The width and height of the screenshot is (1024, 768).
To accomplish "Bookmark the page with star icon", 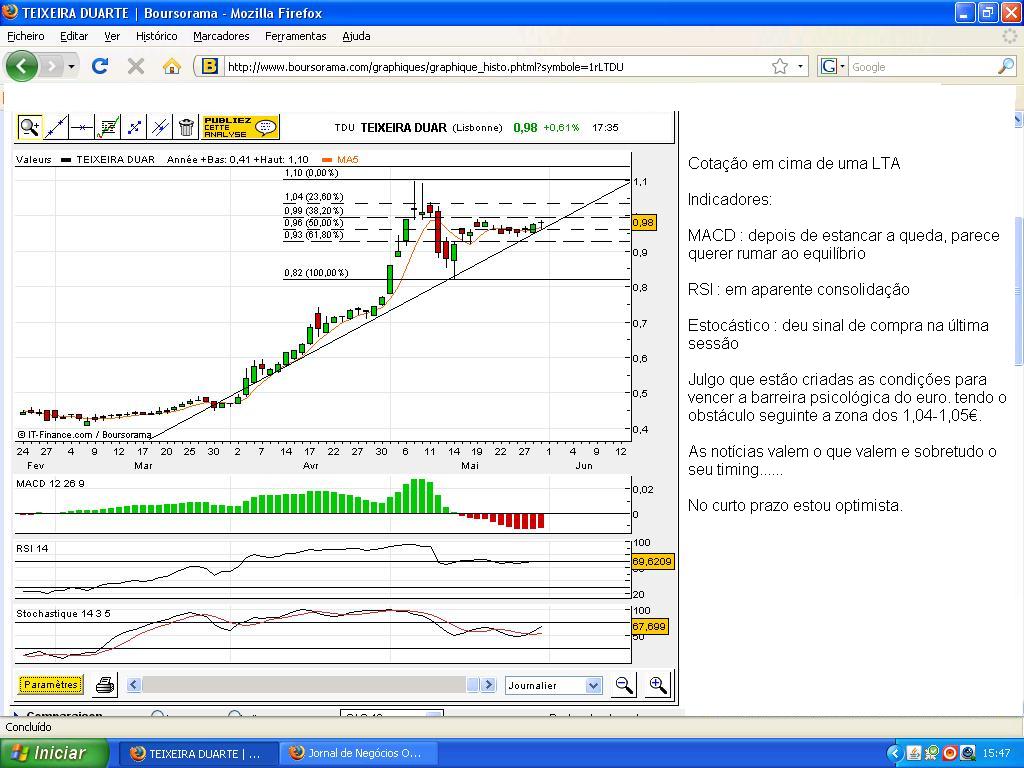I will pos(780,67).
